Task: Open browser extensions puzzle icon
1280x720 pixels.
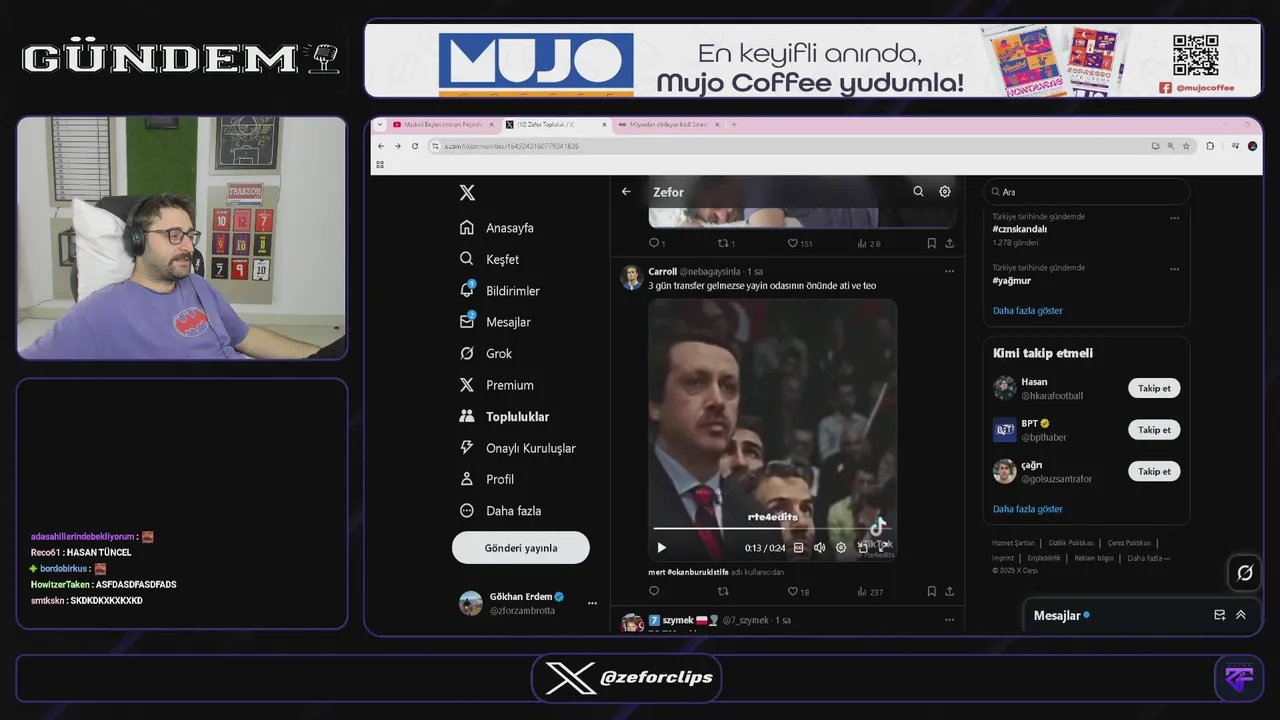Action: (1210, 146)
